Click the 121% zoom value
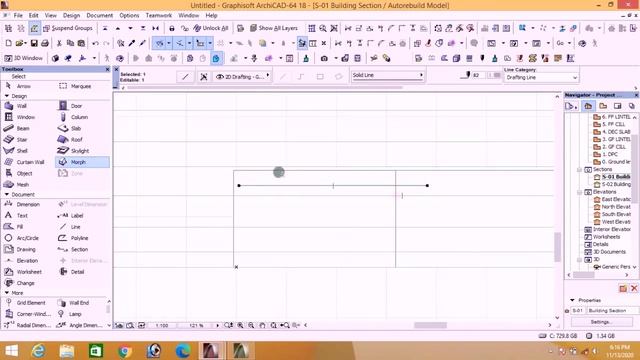The image size is (640, 360). 196,325
